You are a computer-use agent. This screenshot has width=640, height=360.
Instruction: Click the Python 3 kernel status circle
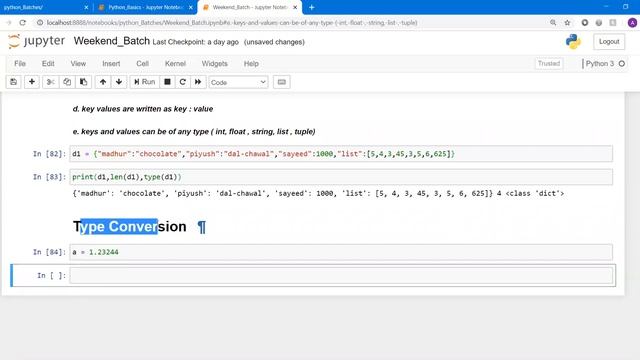tap(622, 64)
